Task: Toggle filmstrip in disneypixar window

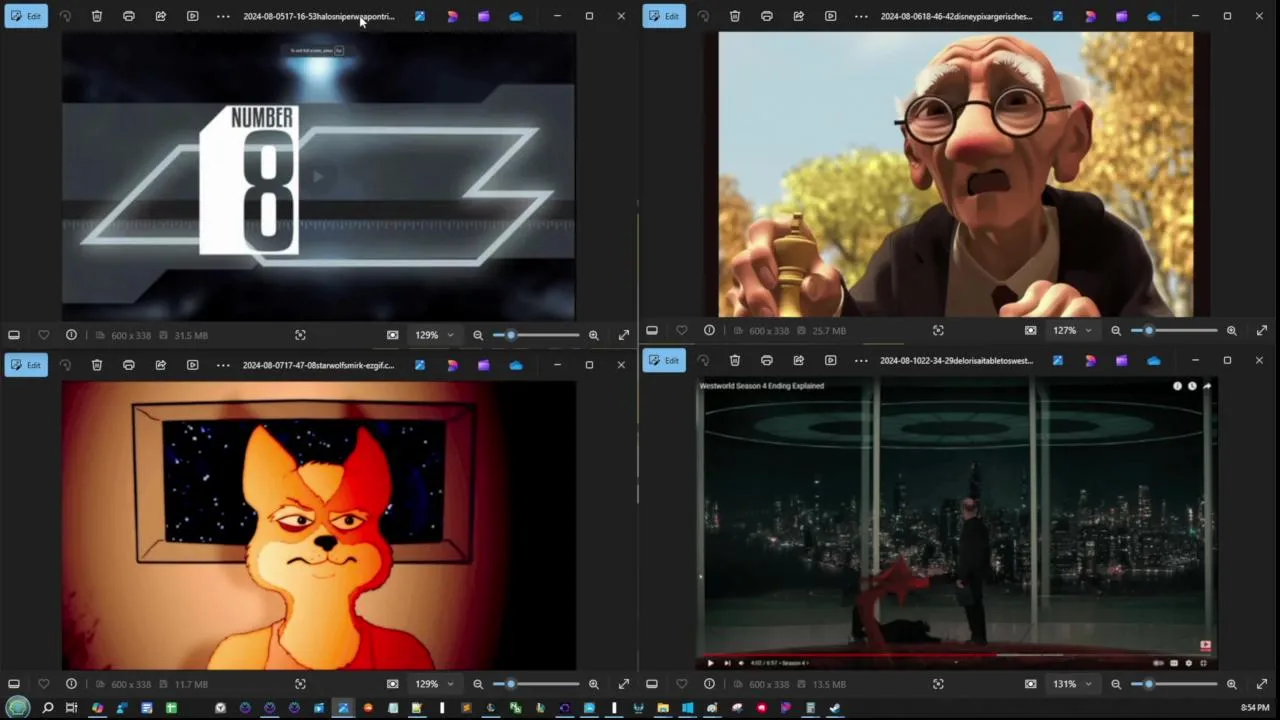Action: (652, 330)
